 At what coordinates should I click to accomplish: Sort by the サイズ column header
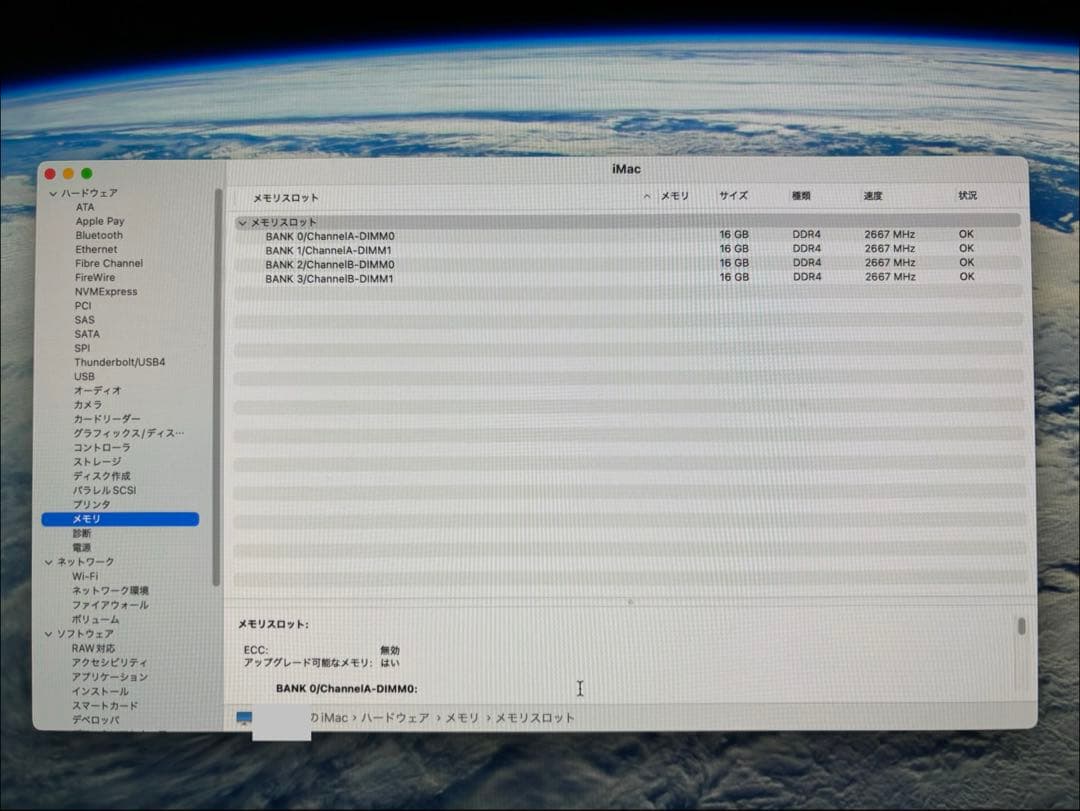pyautogui.click(x=735, y=196)
